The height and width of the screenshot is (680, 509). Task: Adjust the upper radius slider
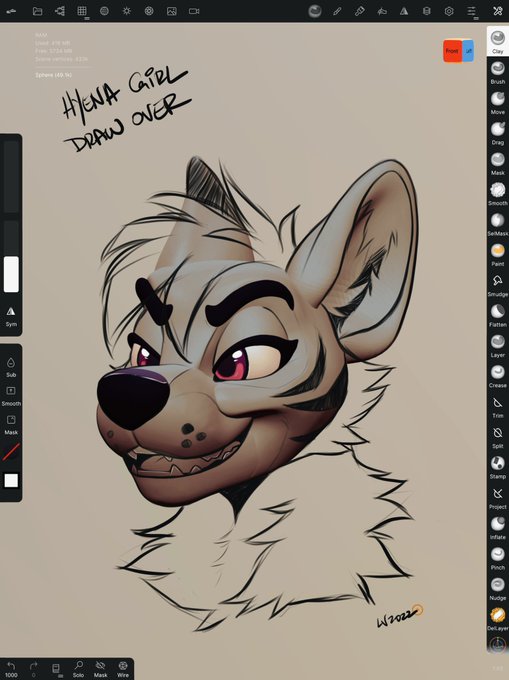tap(11, 177)
